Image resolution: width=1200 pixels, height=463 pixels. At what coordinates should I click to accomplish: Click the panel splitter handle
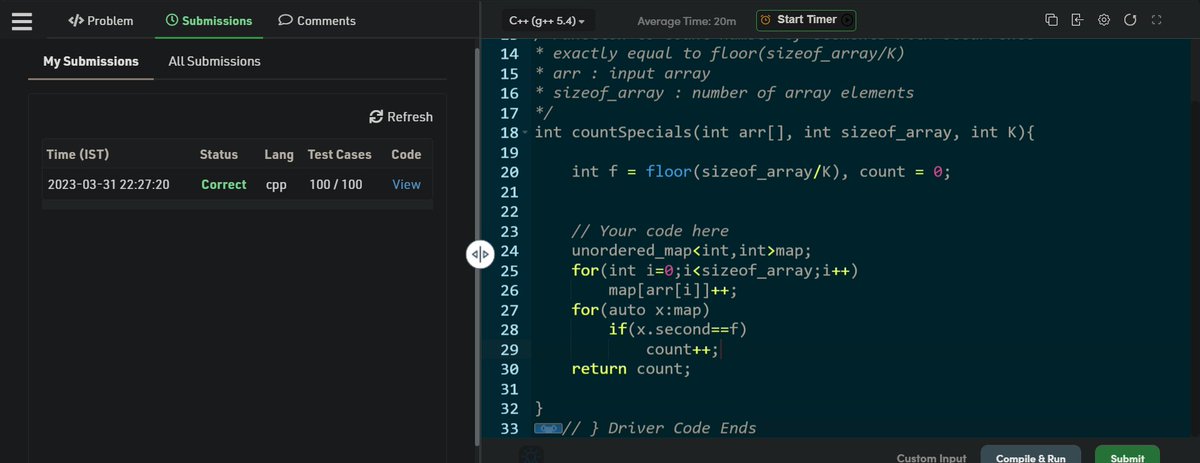480,254
